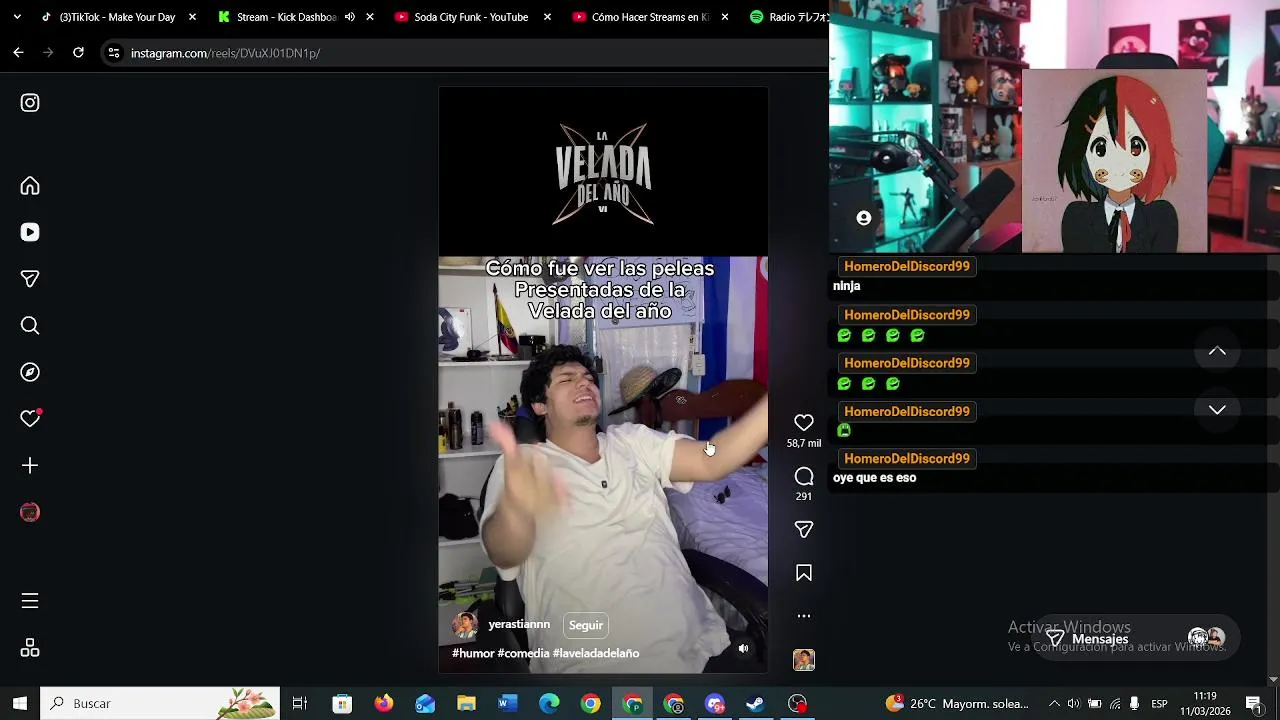Launch Firefox from taskbar

(384, 703)
